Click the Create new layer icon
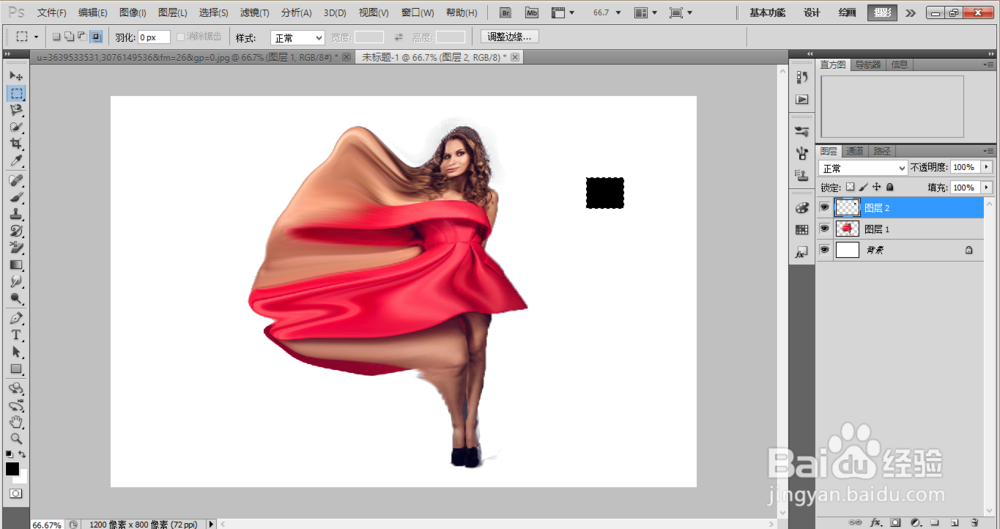 click(x=955, y=523)
